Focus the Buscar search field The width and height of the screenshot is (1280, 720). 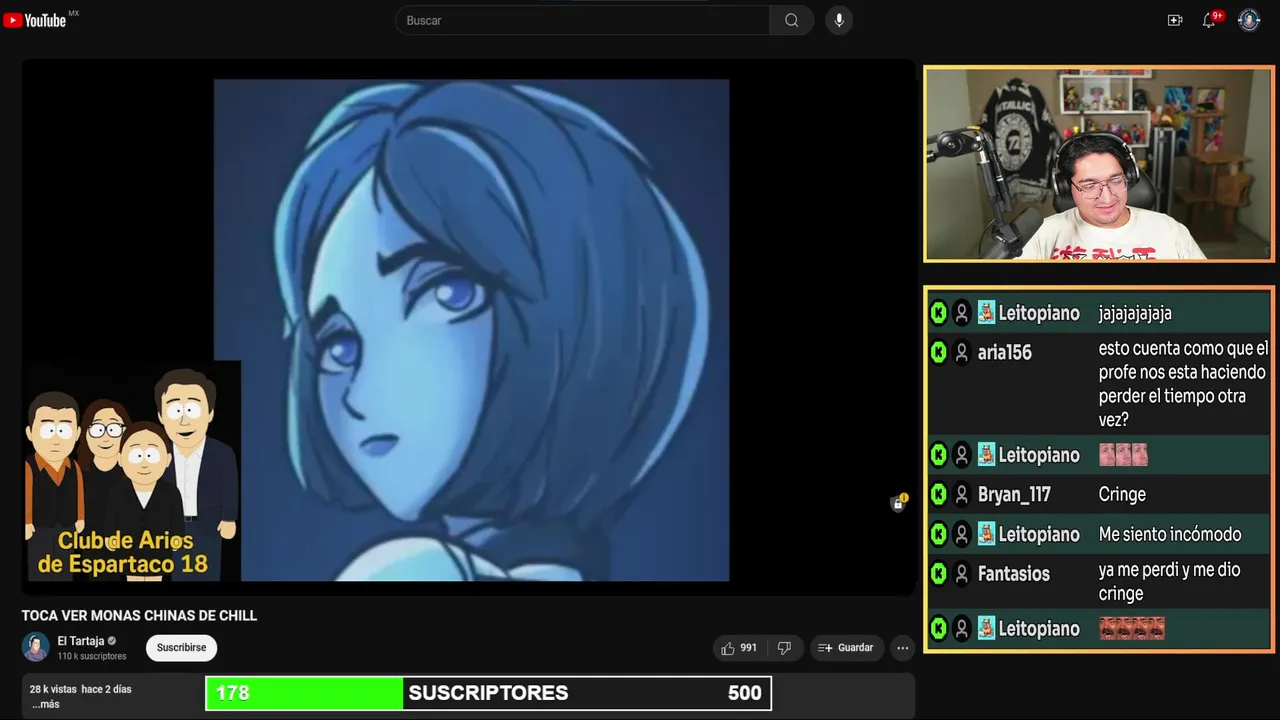(x=583, y=20)
